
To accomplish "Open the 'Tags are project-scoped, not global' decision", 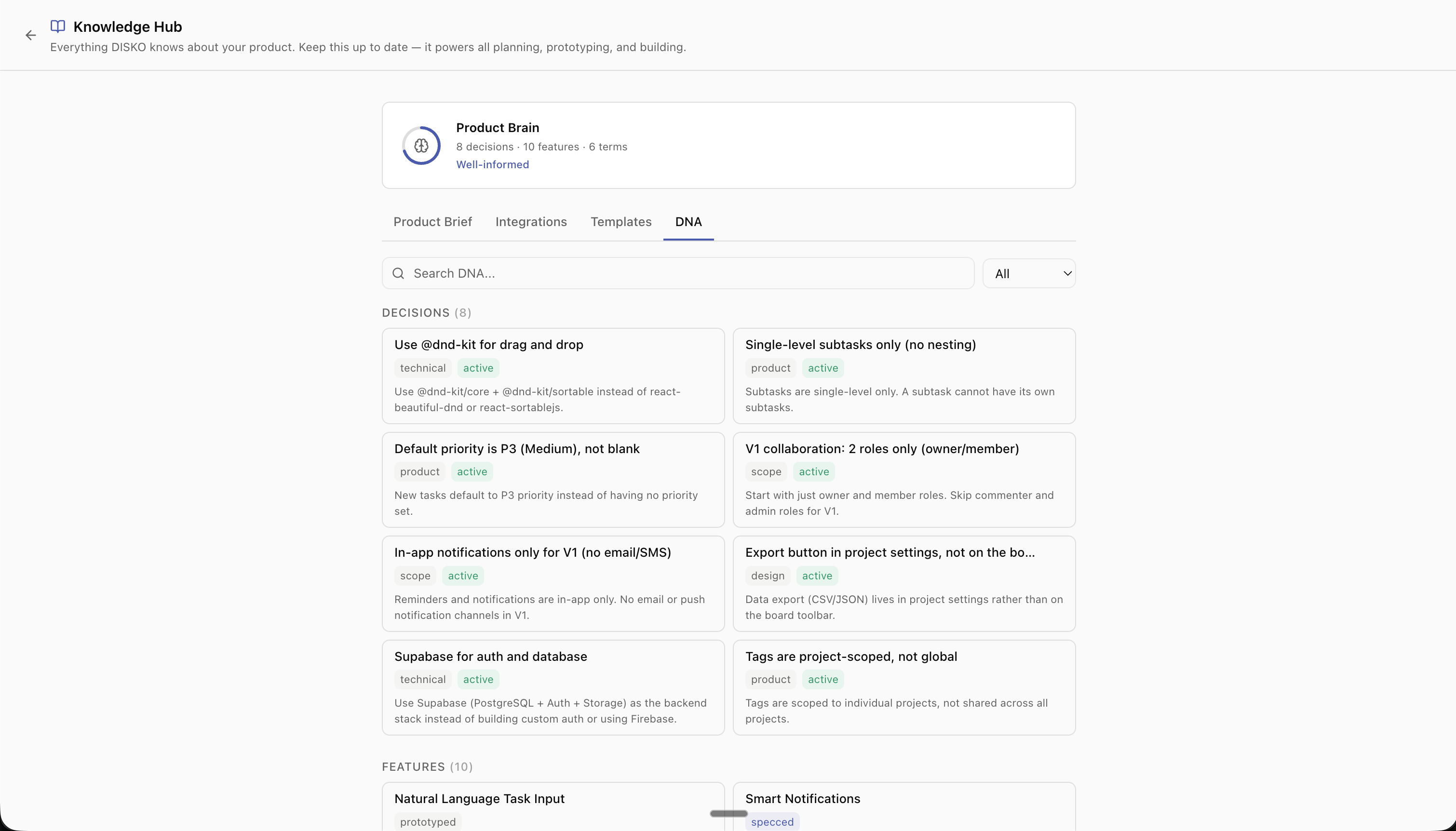I will [x=851, y=657].
